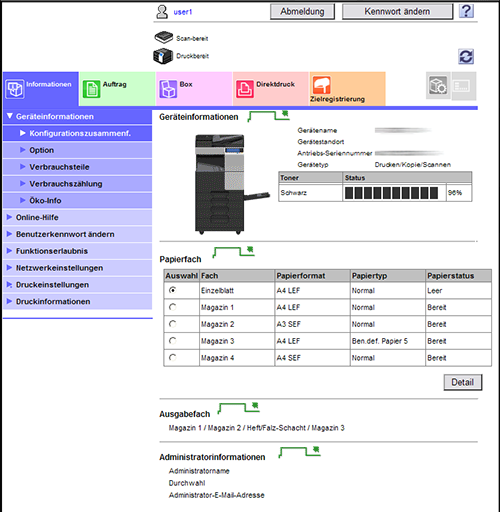
Task: Expand the Funktionserlaubnis menu
Action: (77, 251)
